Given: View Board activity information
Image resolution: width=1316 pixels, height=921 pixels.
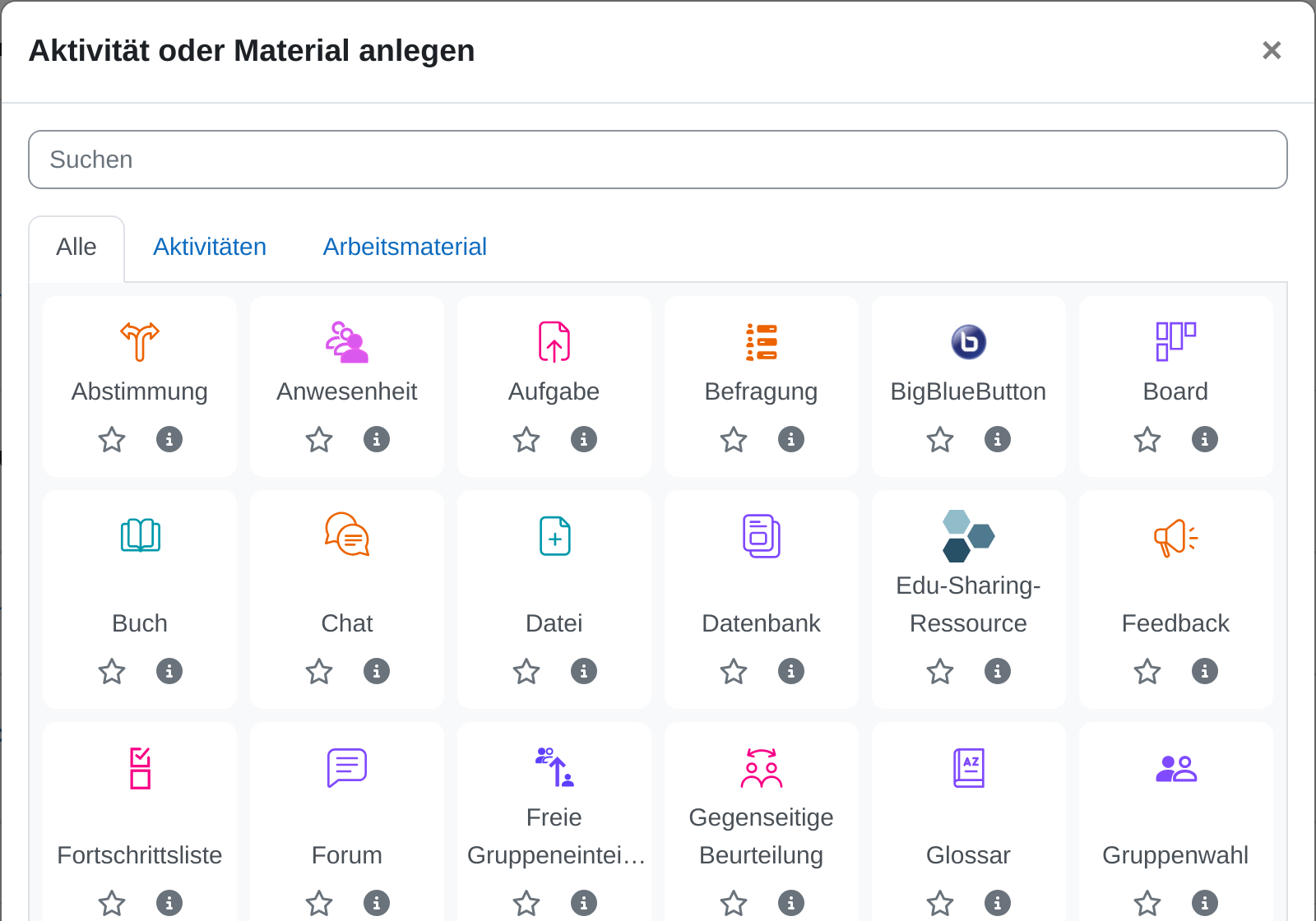Looking at the screenshot, I should point(1205,439).
